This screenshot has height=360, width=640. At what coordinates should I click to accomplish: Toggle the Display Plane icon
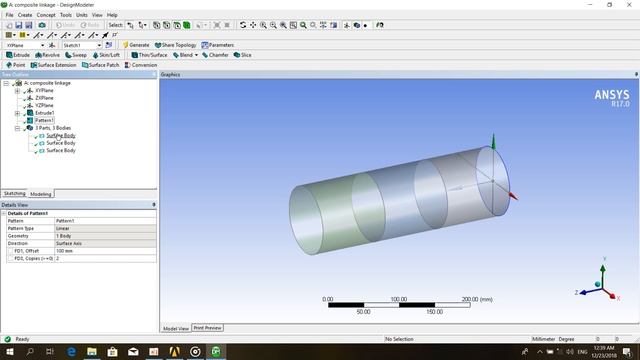coord(346,25)
